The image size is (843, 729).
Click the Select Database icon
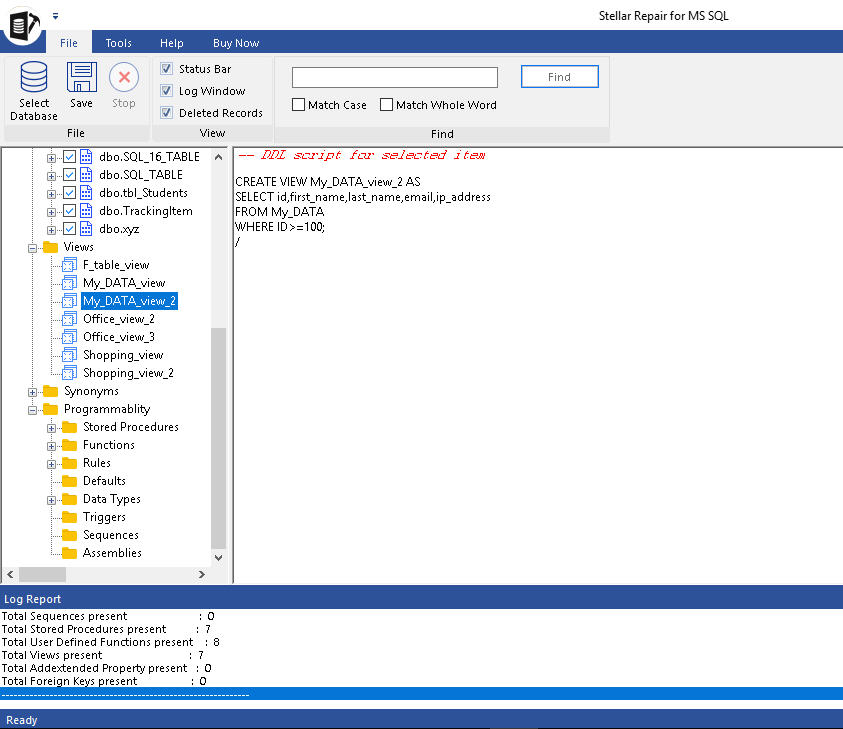point(34,78)
